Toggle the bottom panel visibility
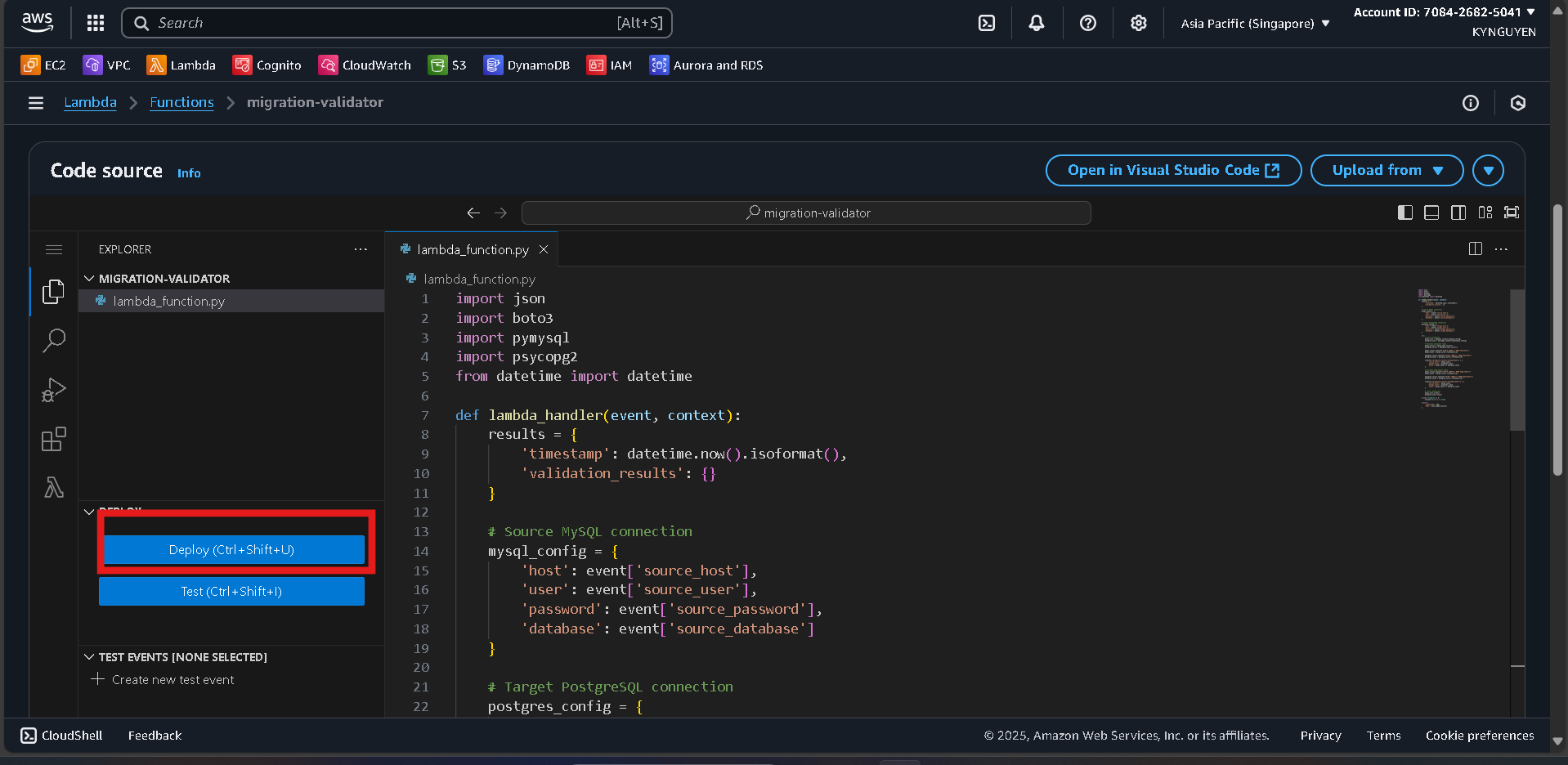 [1431, 212]
